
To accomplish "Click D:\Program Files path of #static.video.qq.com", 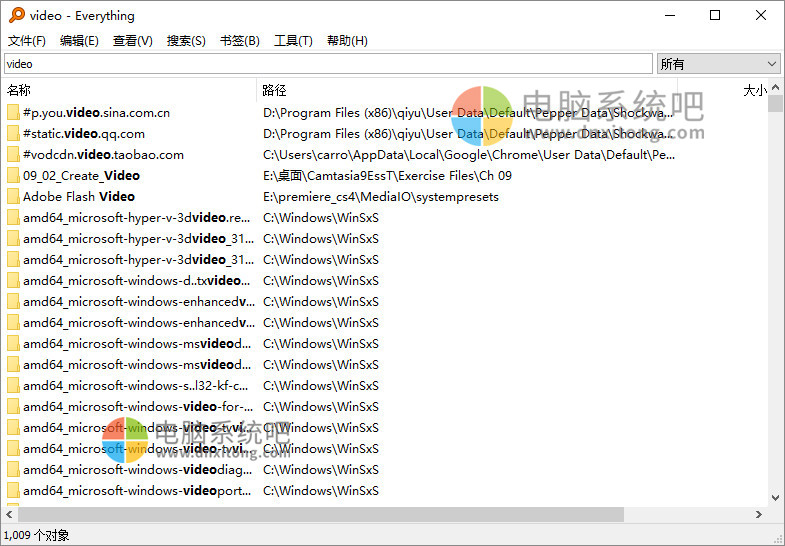I will pos(468,134).
